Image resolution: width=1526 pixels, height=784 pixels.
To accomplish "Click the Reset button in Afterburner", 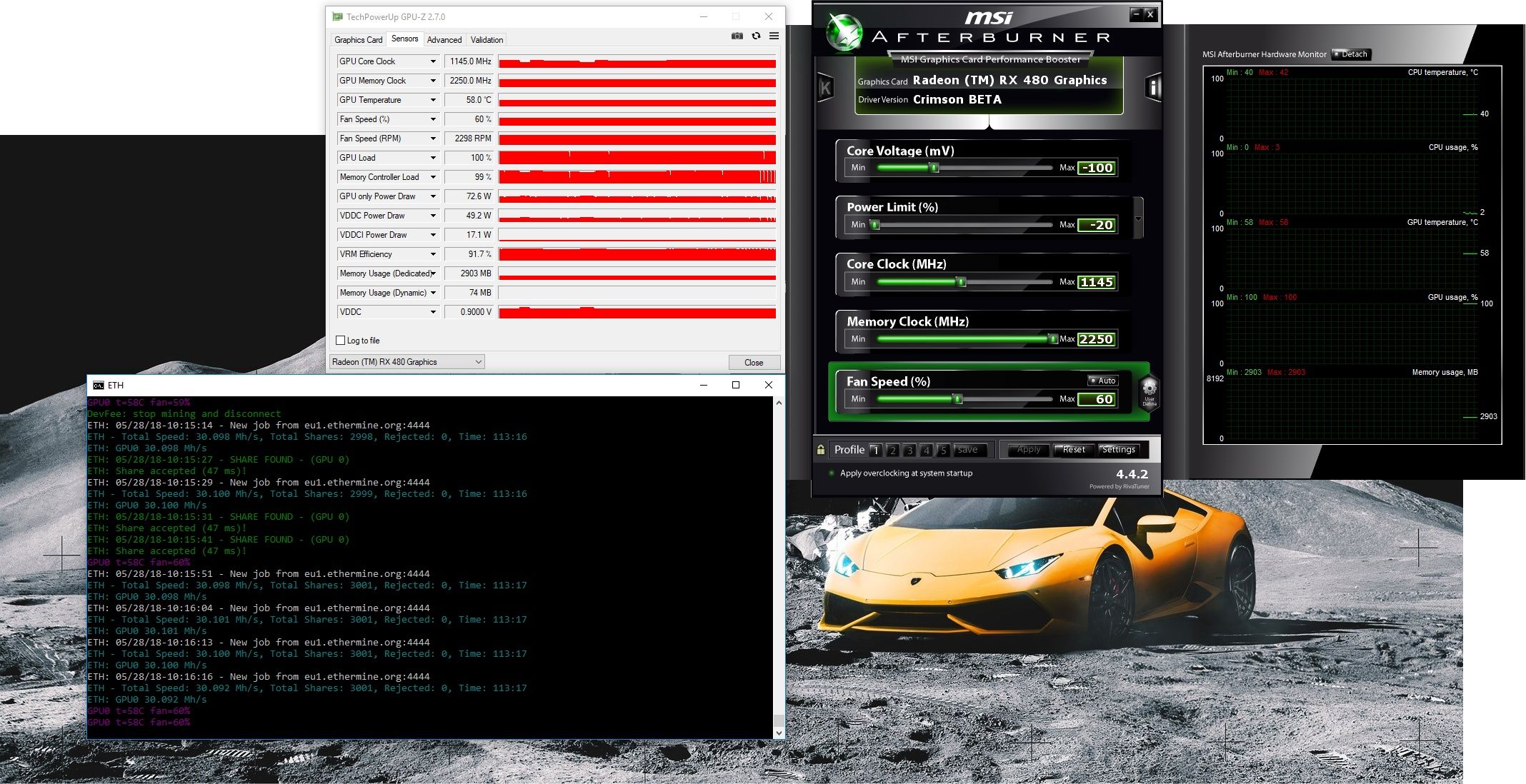I will point(1073,450).
